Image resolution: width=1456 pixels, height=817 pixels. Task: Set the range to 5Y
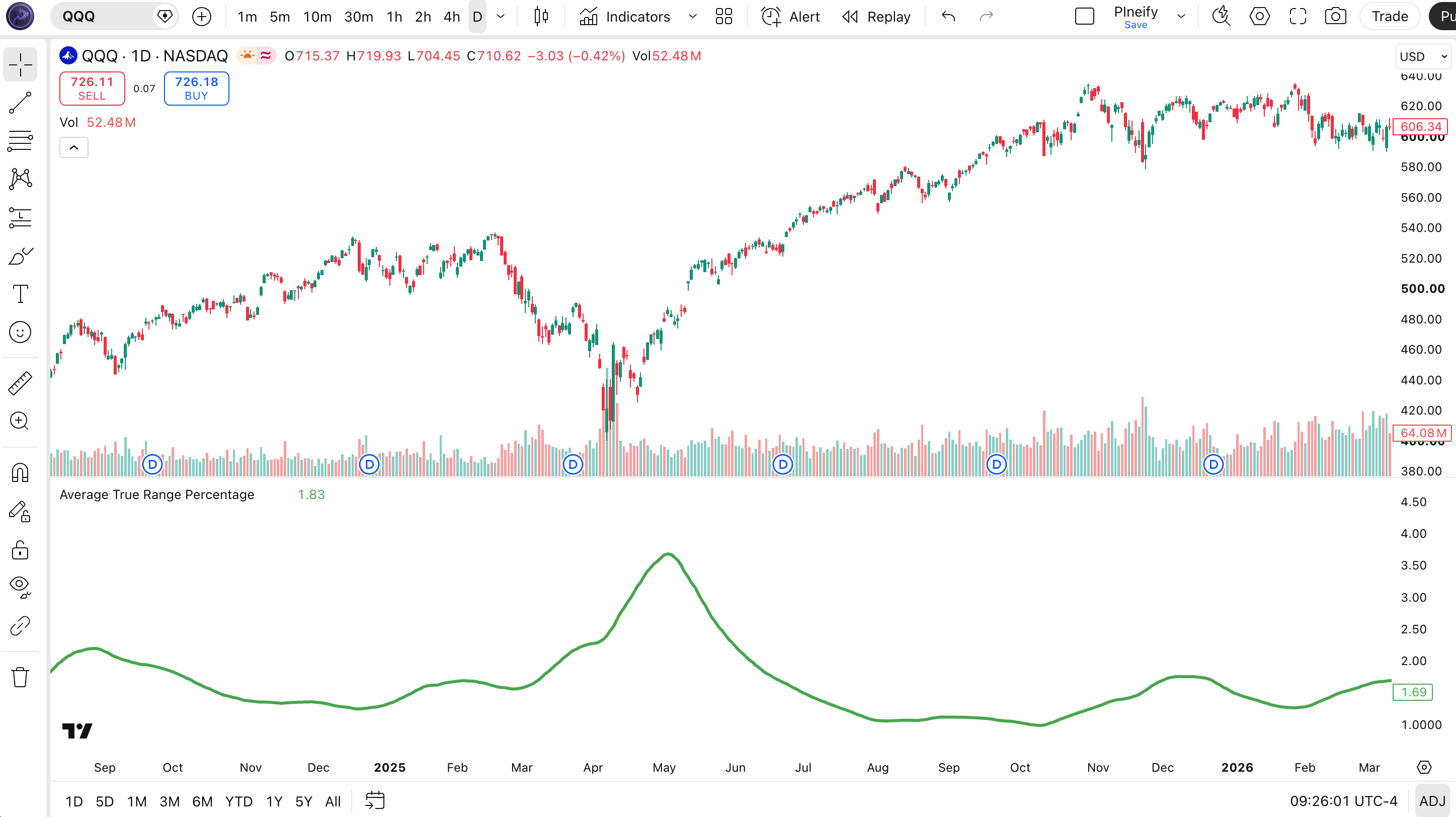[303, 801]
